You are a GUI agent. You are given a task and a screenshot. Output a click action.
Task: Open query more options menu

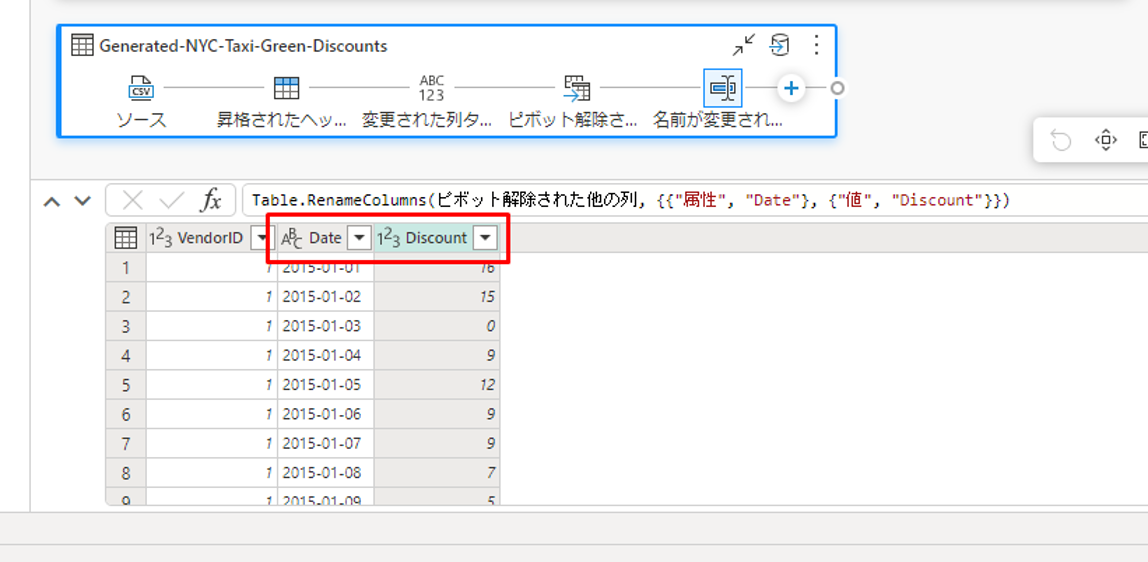(x=816, y=45)
